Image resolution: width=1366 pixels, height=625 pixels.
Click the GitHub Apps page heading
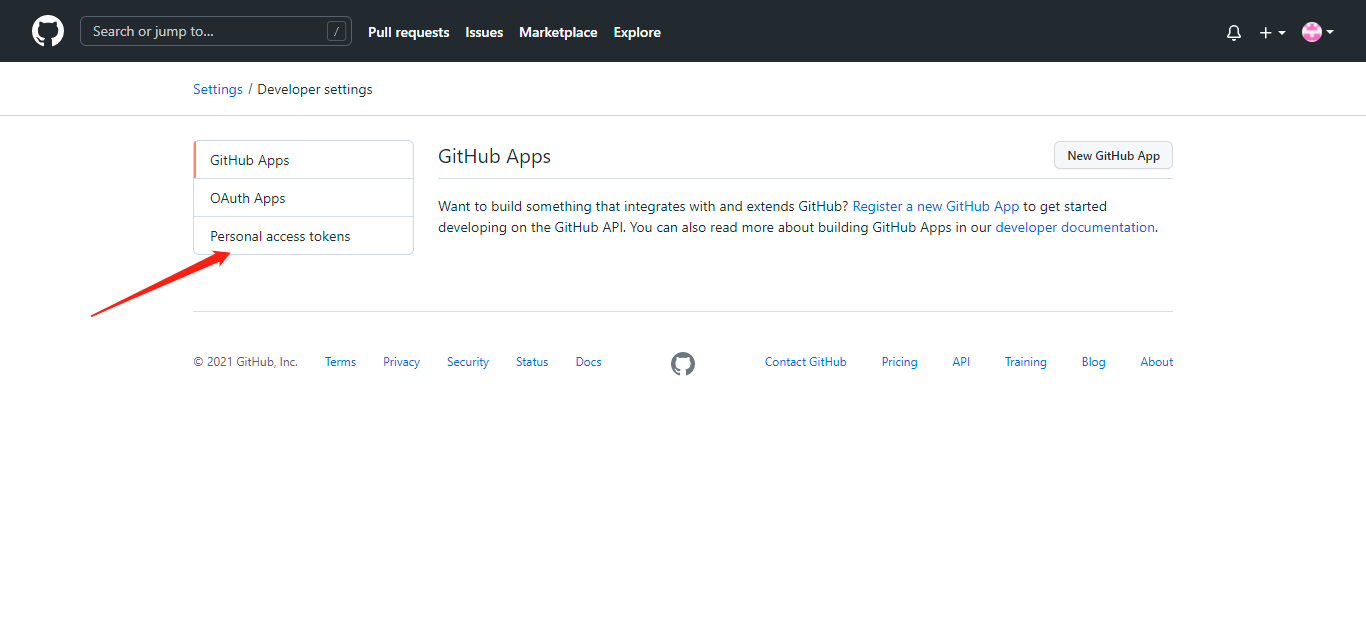[x=495, y=156]
